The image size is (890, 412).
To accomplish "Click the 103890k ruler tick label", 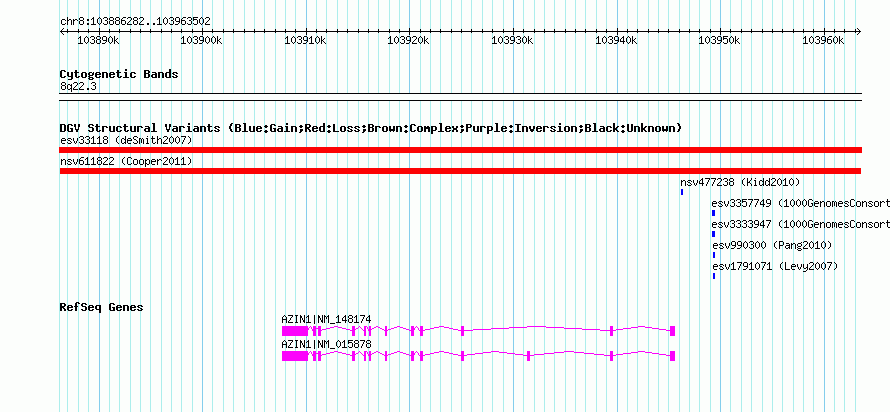I will tap(98, 41).
